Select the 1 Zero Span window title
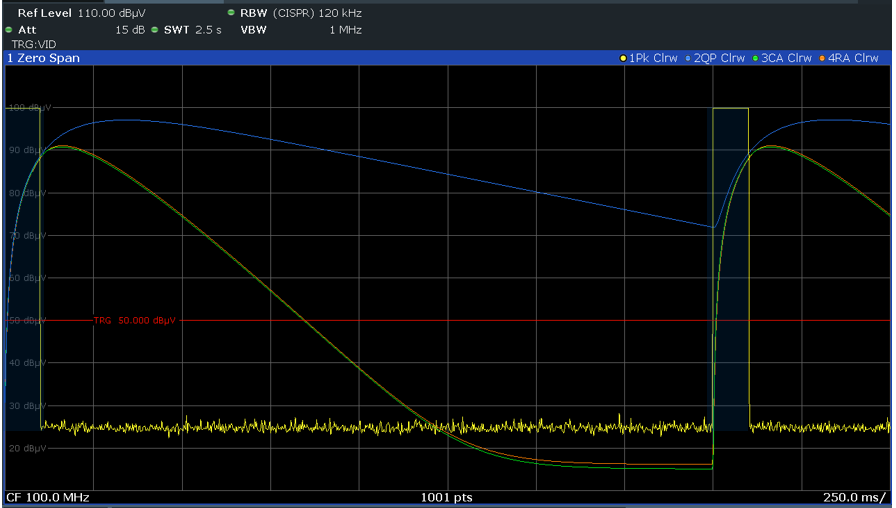This screenshot has width=896, height=508. [43, 58]
